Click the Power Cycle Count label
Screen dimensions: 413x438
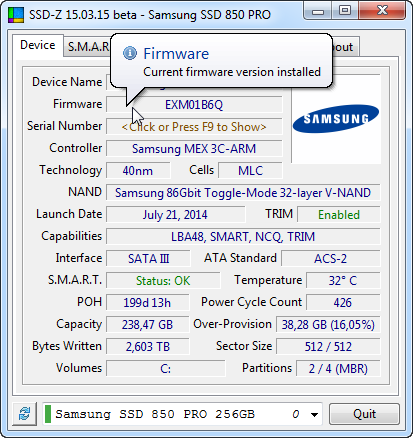click(x=252, y=302)
